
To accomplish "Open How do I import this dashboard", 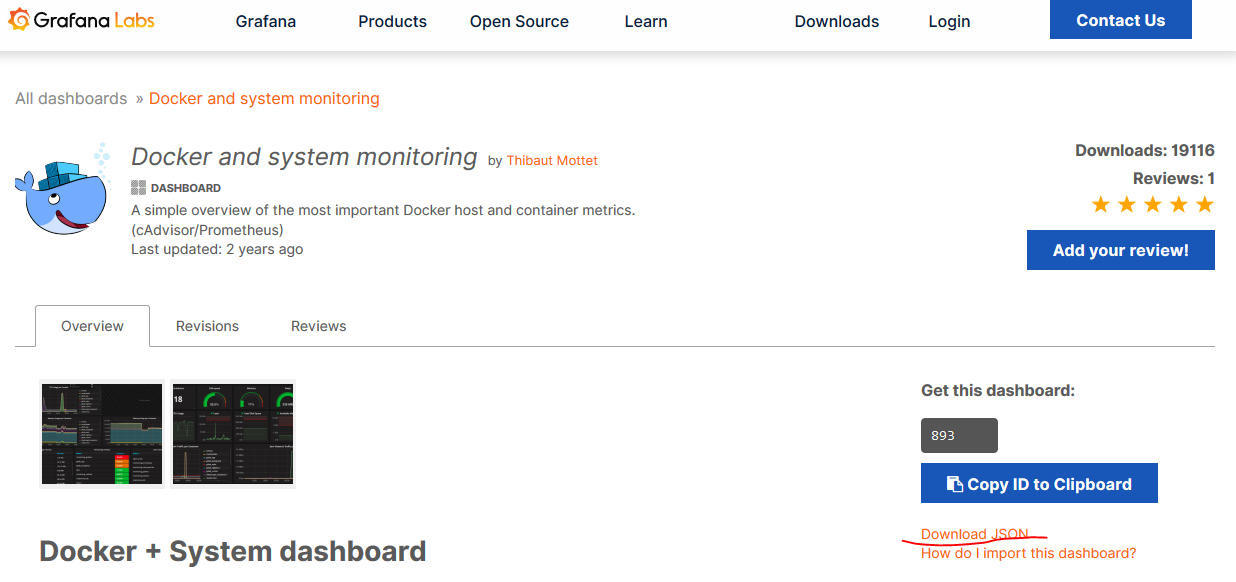I will [1029, 553].
